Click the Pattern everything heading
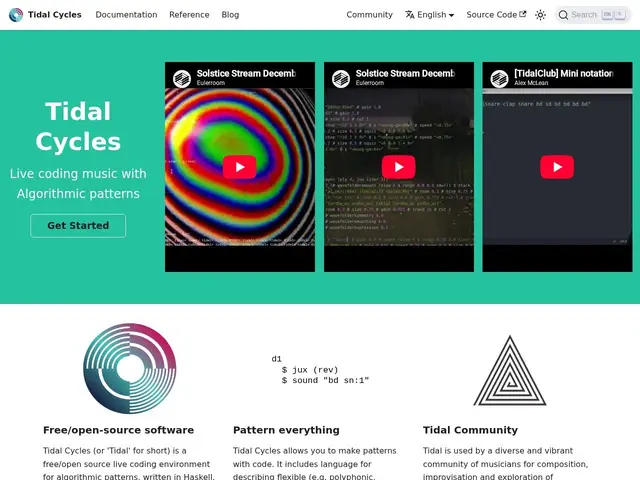Image resolution: width=640 pixels, height=480 pixels. click(x=286, y=430)
